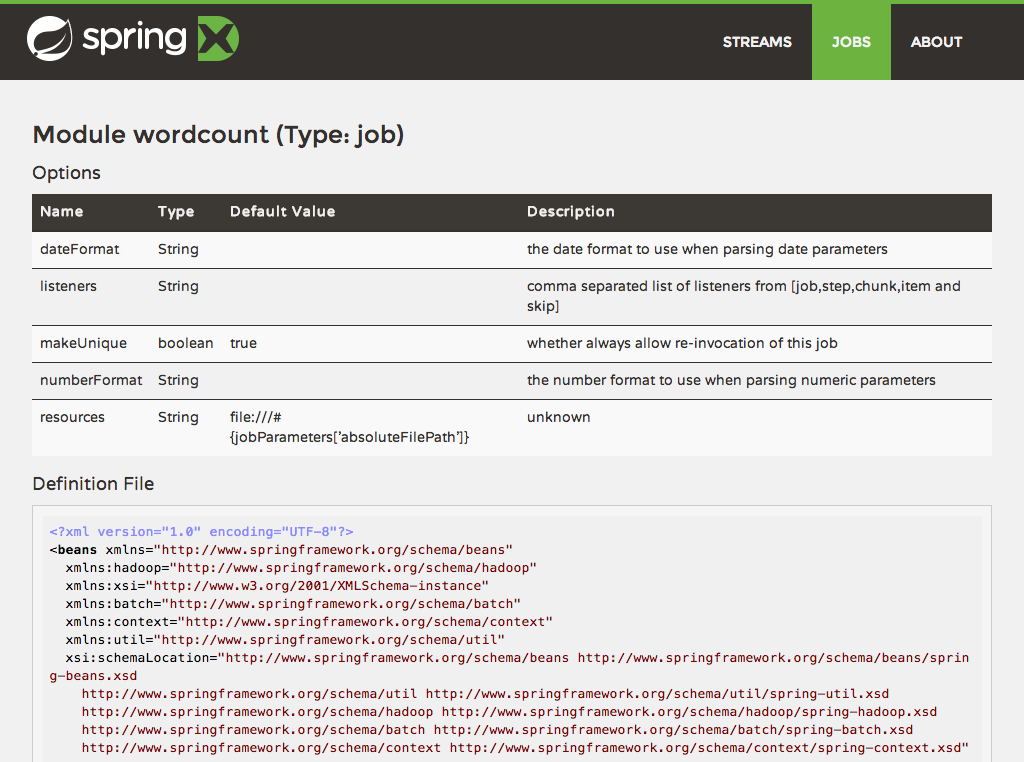Click the xmlns:context line in code
The height and width of the screenshot is (762, 1024).
point(309,622)
